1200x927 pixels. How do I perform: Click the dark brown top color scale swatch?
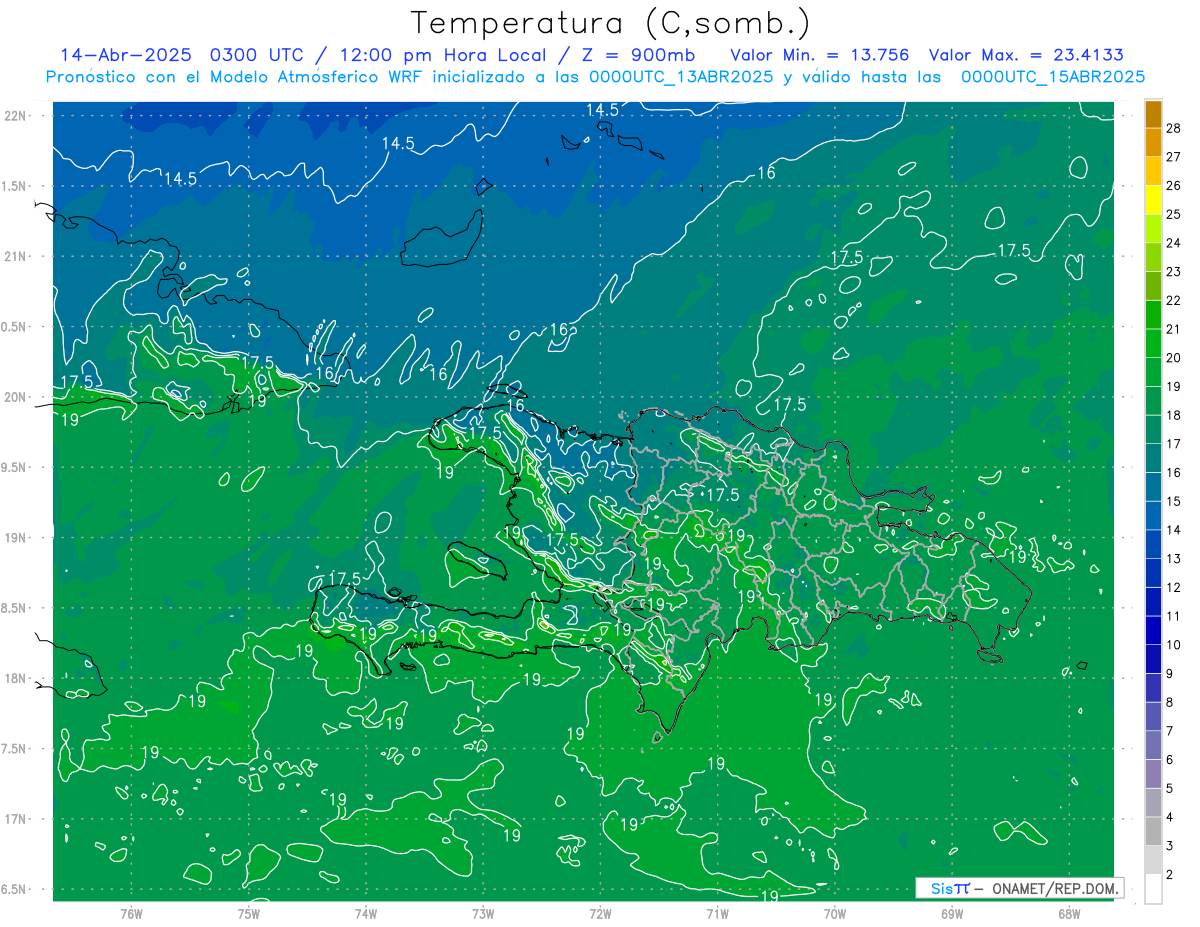[1154, 114]
